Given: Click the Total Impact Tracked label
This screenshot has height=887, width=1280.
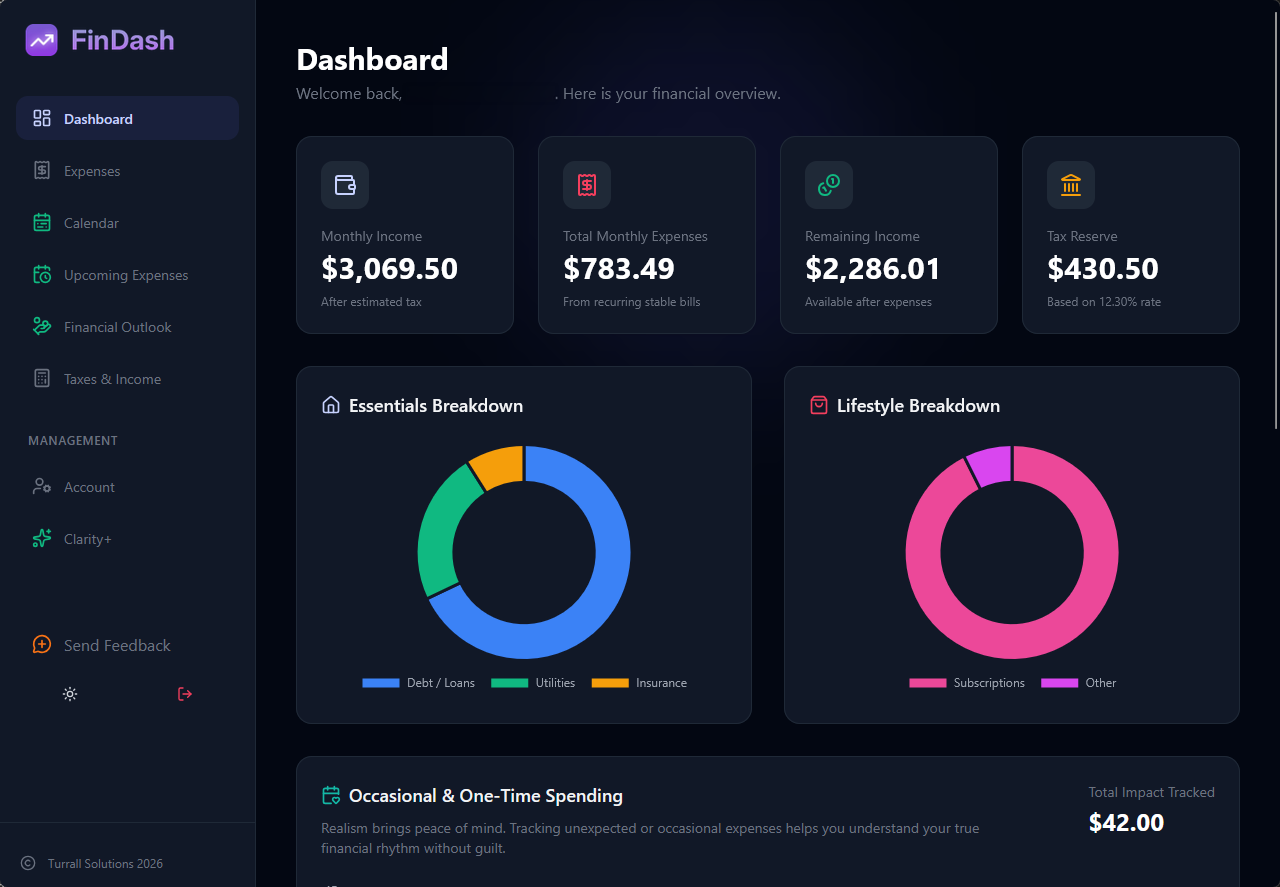Looking at the screenshot, I should coord(1152,792).
